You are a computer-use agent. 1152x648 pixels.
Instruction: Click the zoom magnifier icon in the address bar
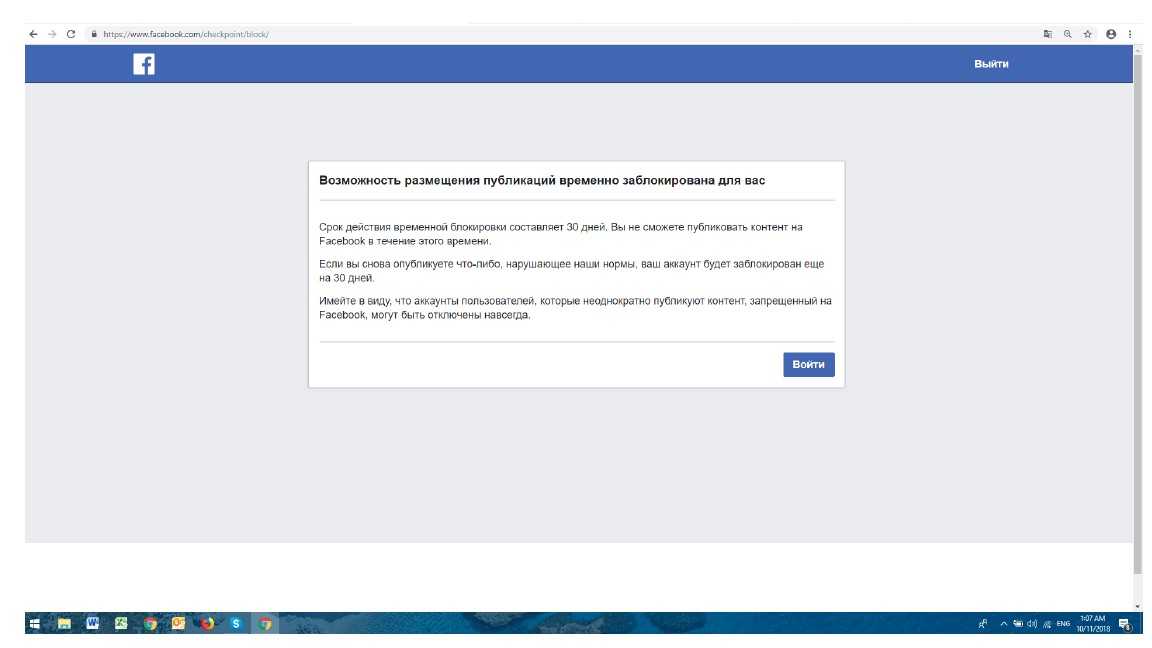[1068, 35]
